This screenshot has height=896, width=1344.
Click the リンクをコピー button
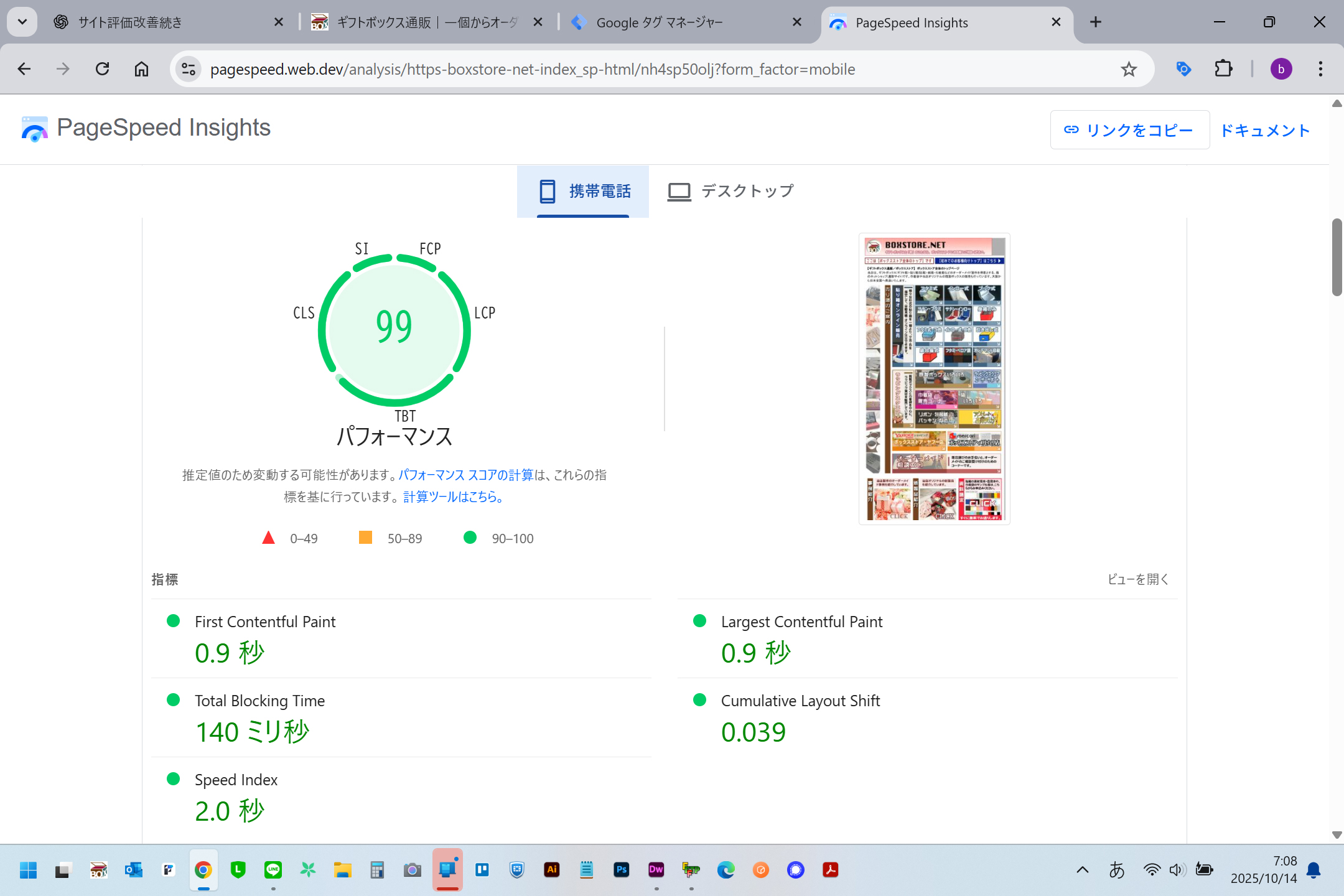pos(1129,130)
